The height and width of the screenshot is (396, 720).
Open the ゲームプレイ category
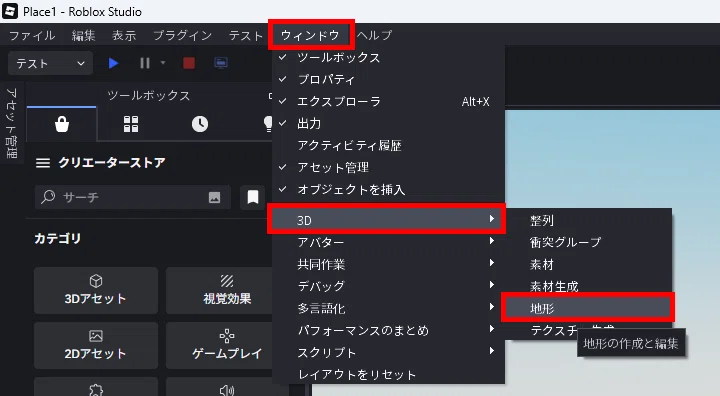point(227,345)
